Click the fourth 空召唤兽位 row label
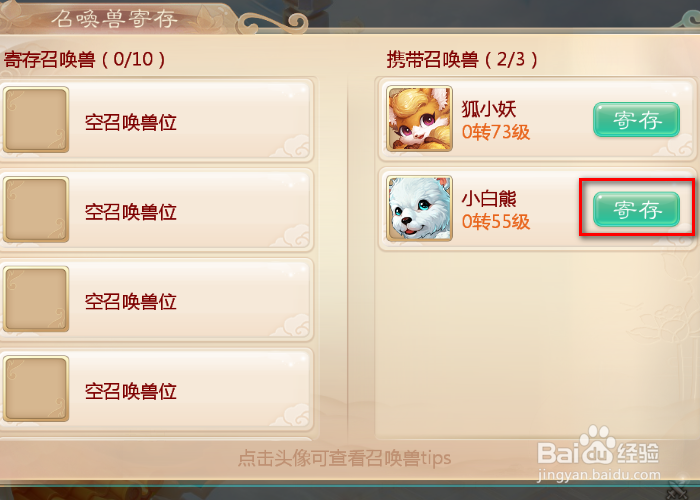The image size is (700, 500). coord(130,392)
